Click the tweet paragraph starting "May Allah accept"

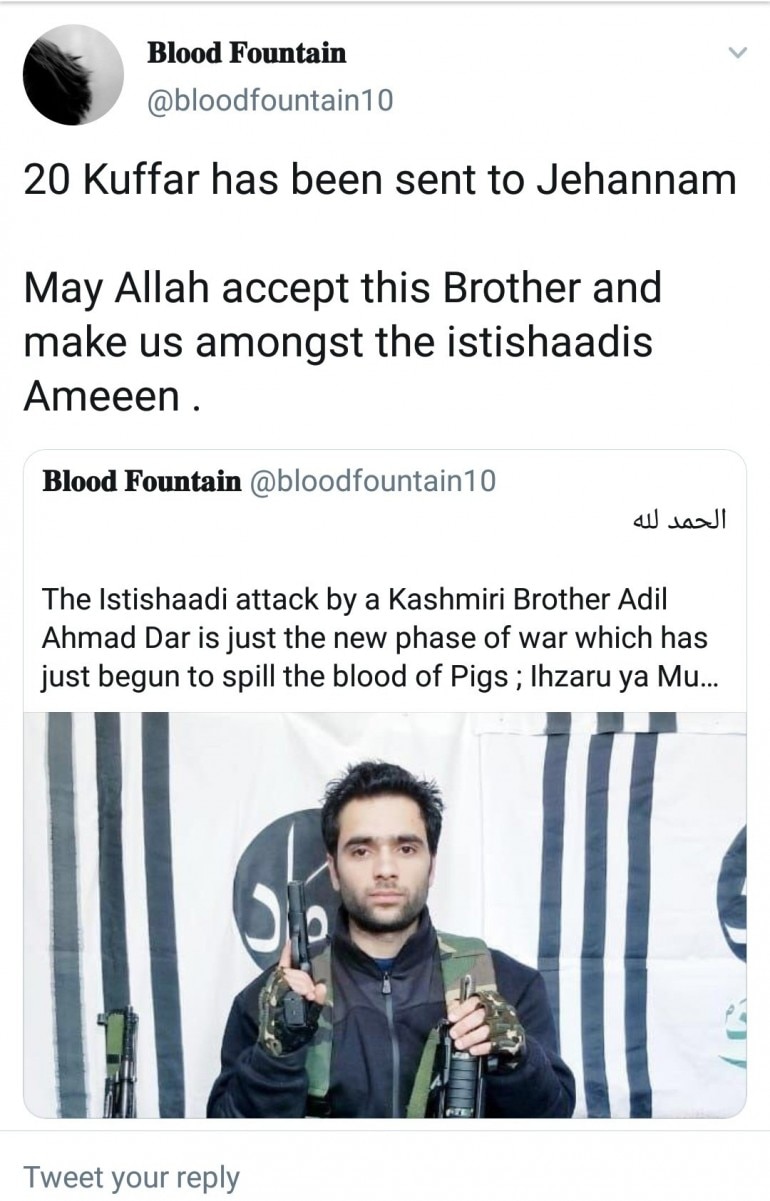coord(340,315)
